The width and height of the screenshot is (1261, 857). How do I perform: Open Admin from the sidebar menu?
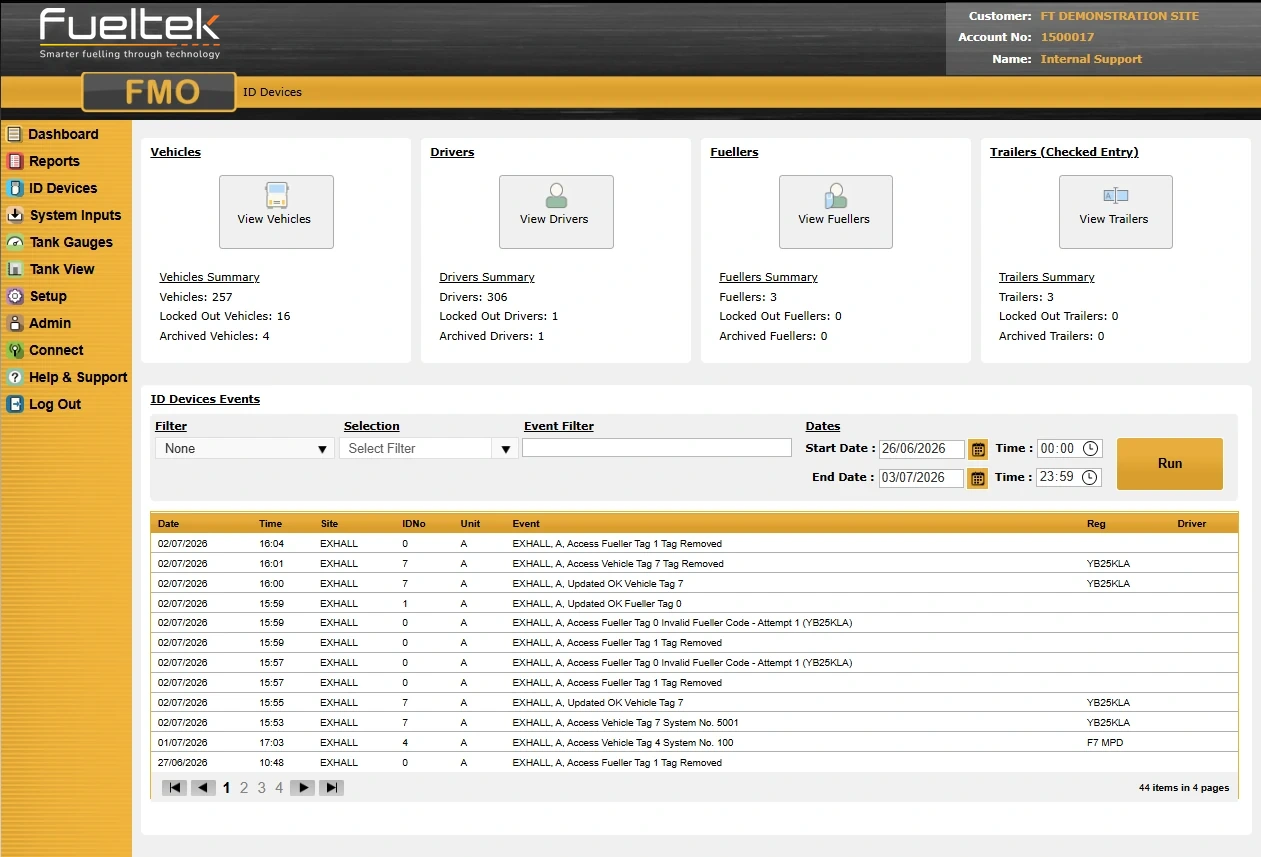(x=50, y=323)
